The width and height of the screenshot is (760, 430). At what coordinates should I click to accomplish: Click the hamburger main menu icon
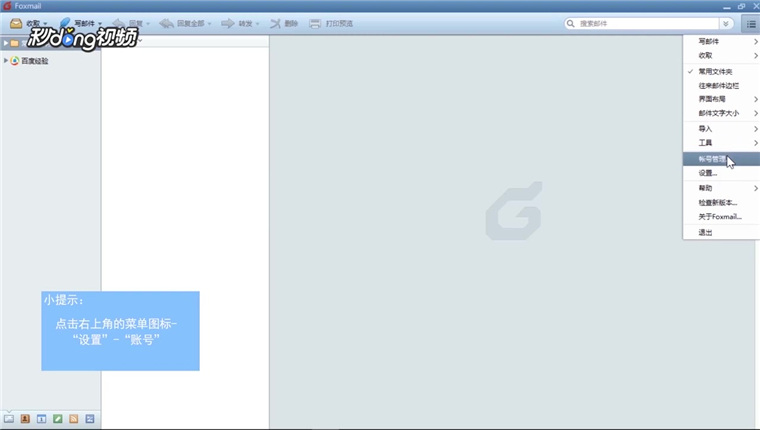[751, 24]
